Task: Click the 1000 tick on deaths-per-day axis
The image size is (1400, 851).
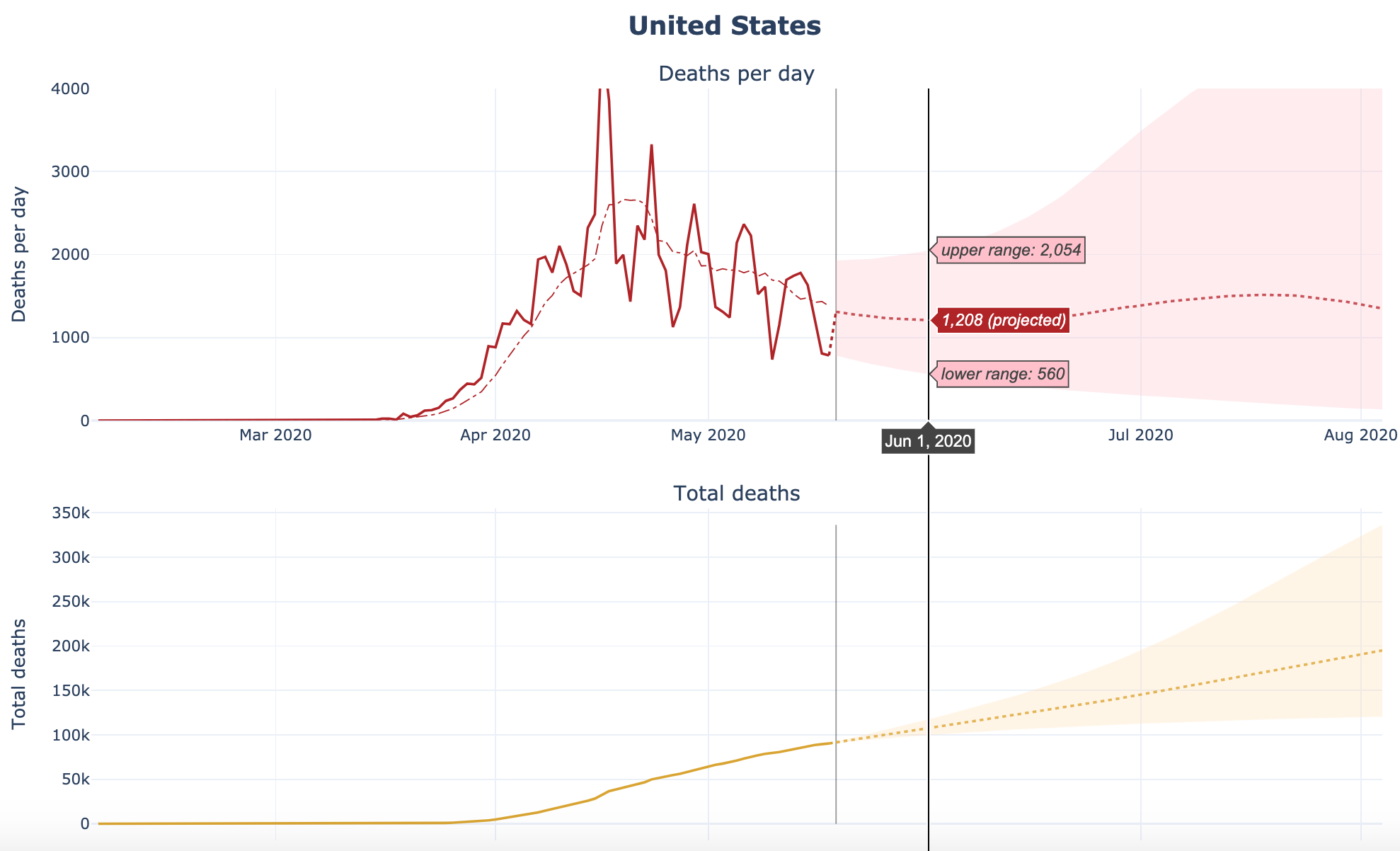Action: coord(71,338)
